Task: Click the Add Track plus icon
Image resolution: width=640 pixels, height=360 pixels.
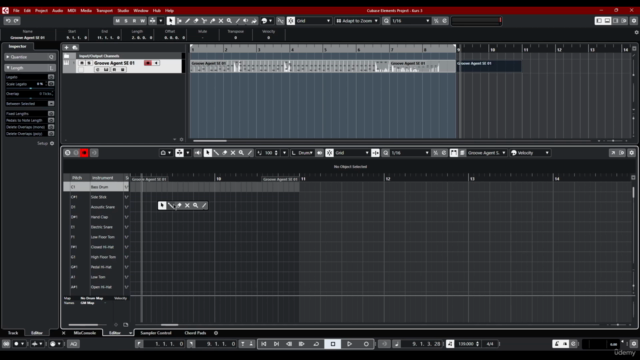Action: (x=66, y=48)
